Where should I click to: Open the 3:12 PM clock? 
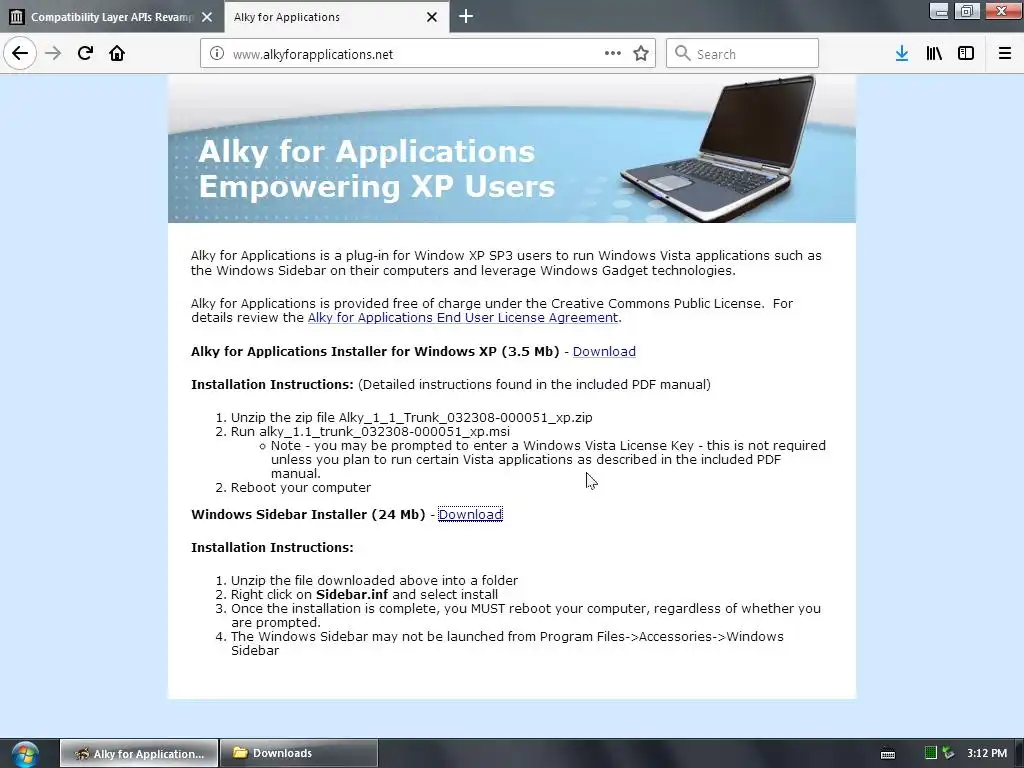(987, 753)
